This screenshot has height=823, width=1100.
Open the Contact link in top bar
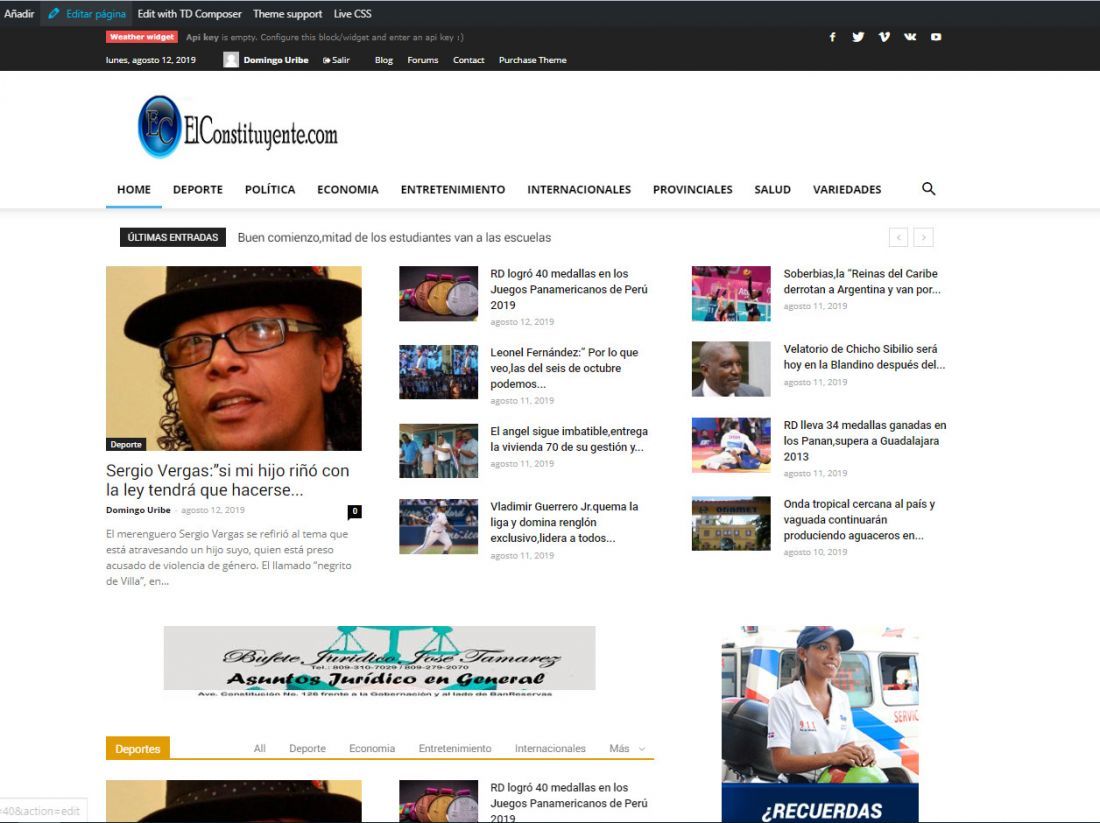click(469, 60)
